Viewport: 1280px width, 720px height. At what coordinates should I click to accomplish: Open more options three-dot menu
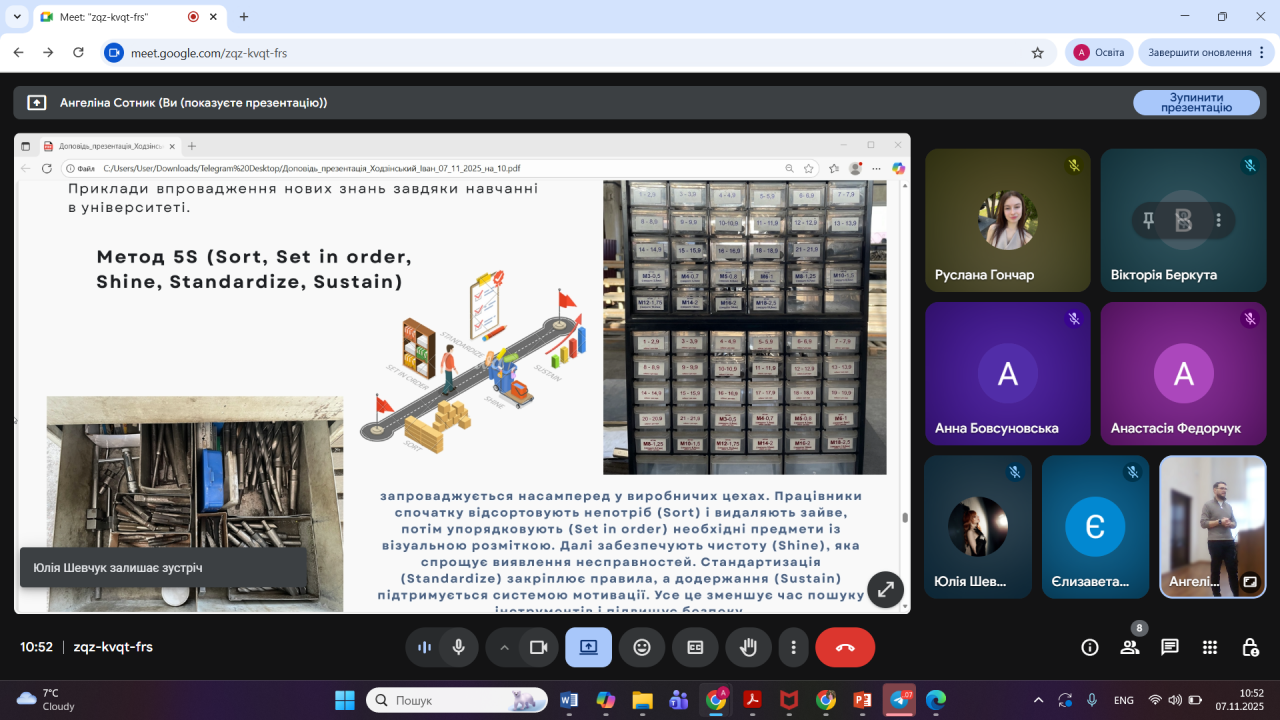tap(793, 647)
